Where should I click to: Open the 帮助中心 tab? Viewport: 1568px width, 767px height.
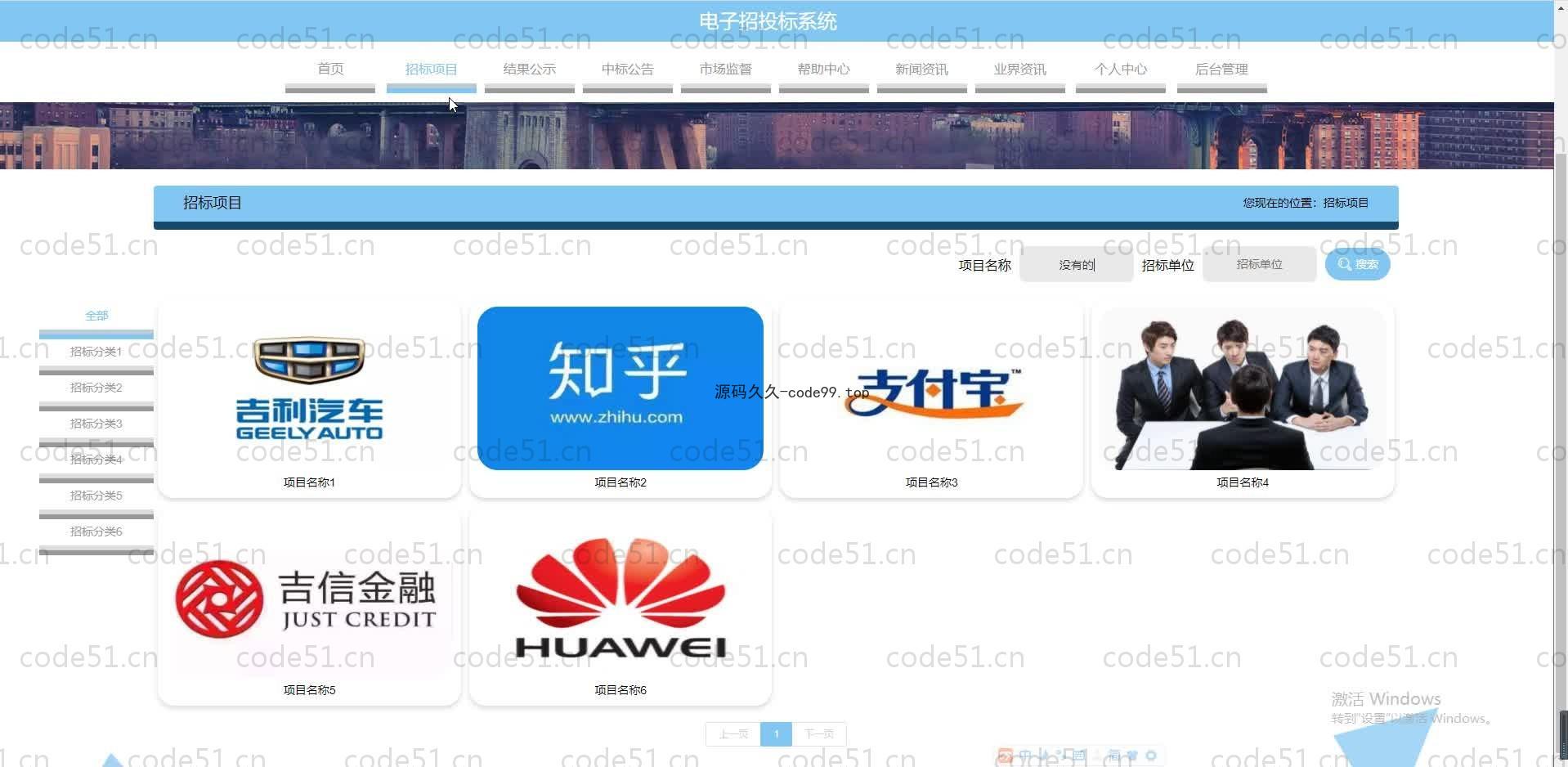[823, 70]
